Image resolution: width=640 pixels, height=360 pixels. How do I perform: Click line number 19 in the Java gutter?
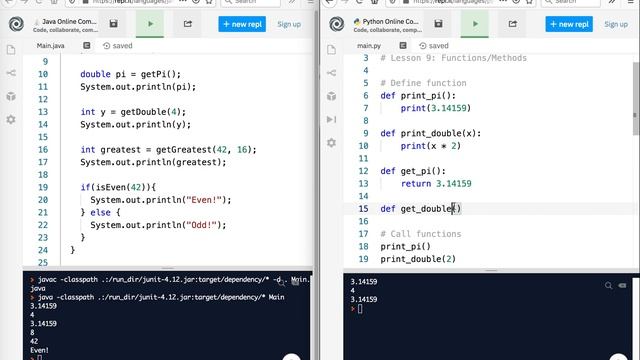pyautogui.click(x=43, y=187)
